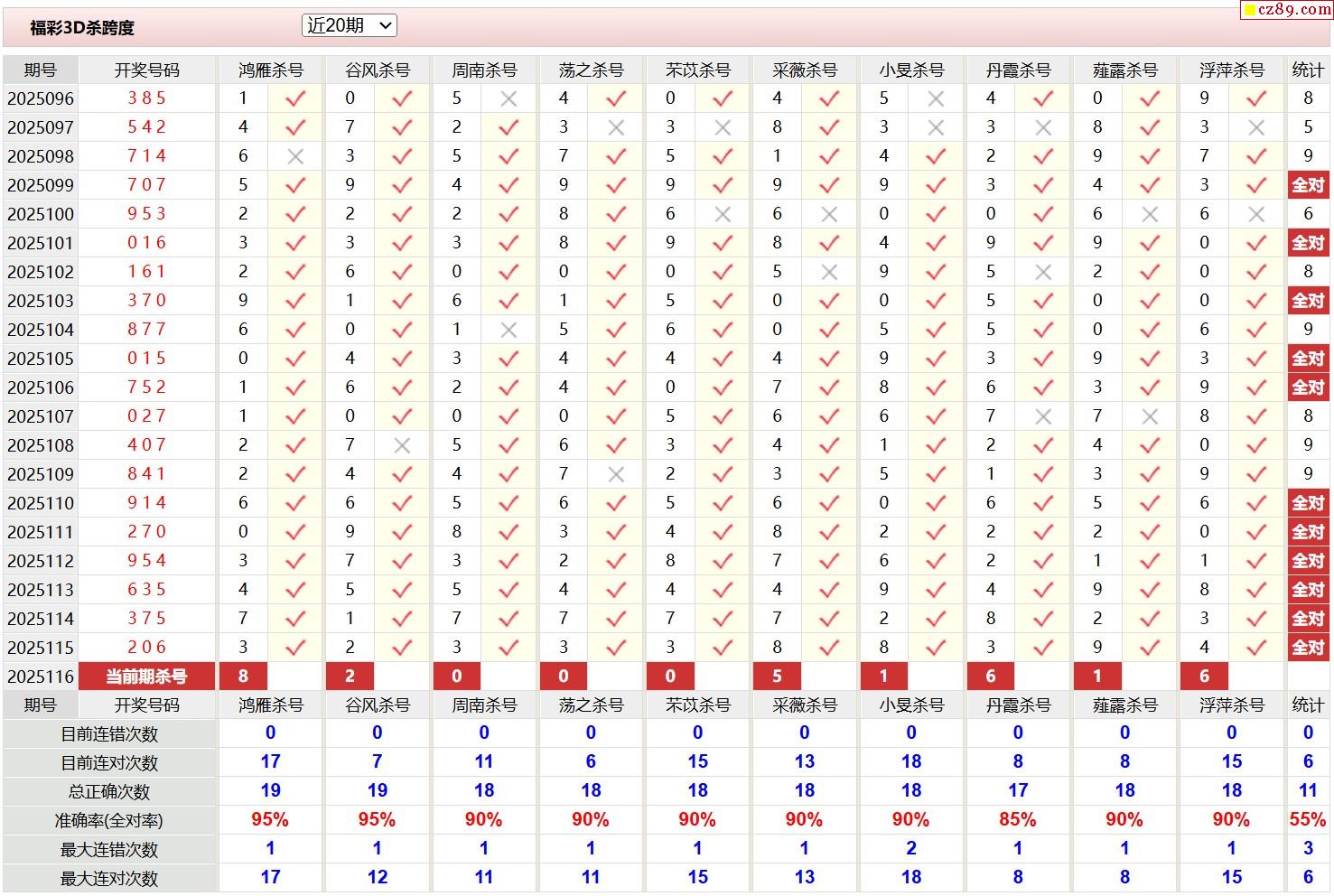1334x896 pixels.
Task: Click the 总正确次数 row label
Action: point(109,792)
